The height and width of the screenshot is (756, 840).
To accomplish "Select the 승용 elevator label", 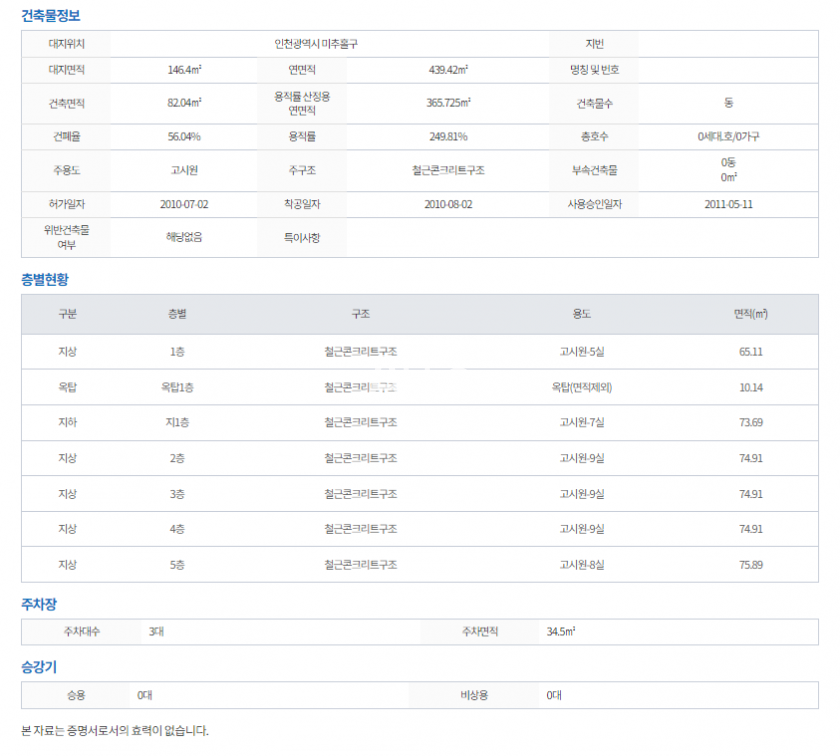I will tap(76, 695).
